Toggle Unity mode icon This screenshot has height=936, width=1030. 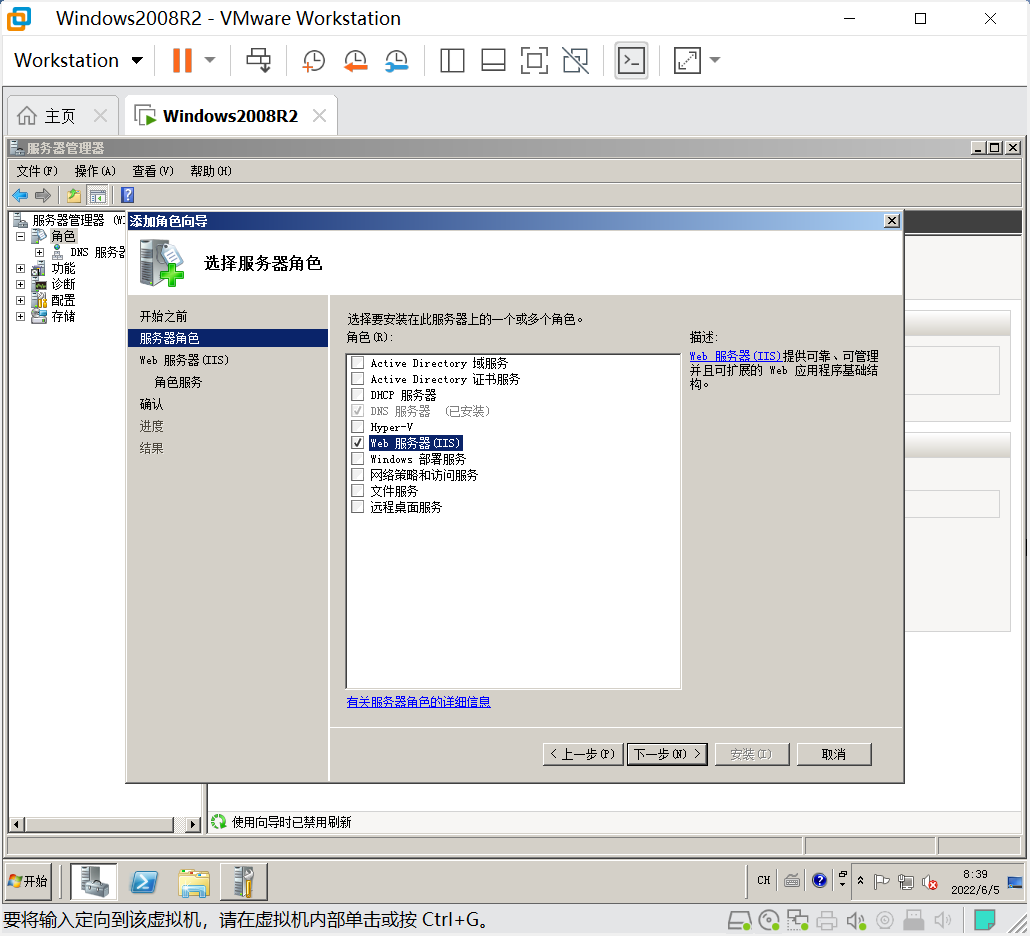(x=575, y=60)
